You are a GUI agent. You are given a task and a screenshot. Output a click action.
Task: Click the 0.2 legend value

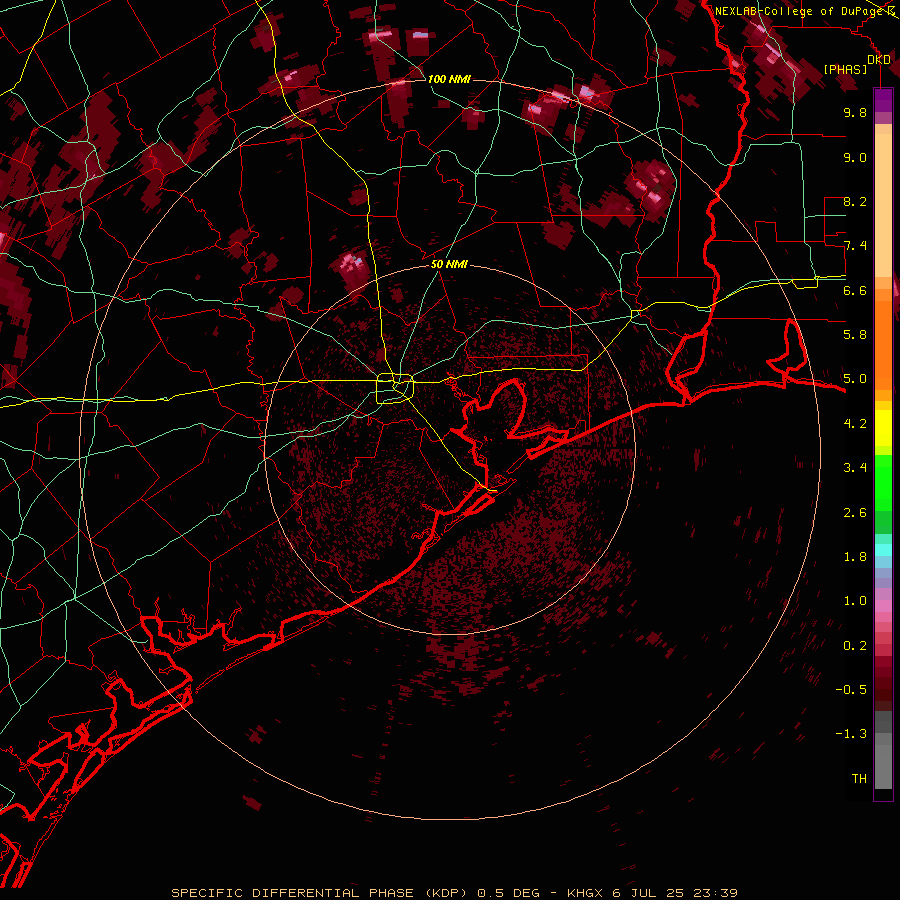[x=855, y=646]
